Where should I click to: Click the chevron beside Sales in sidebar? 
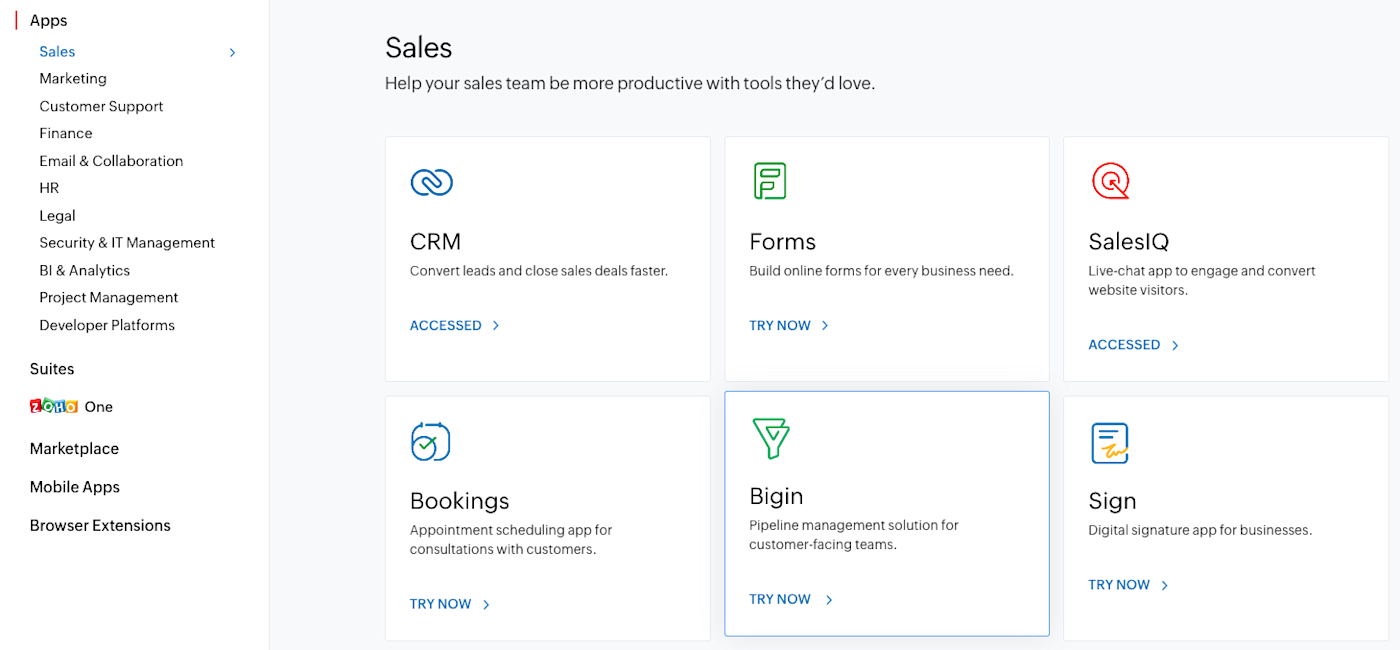(232, 52)
